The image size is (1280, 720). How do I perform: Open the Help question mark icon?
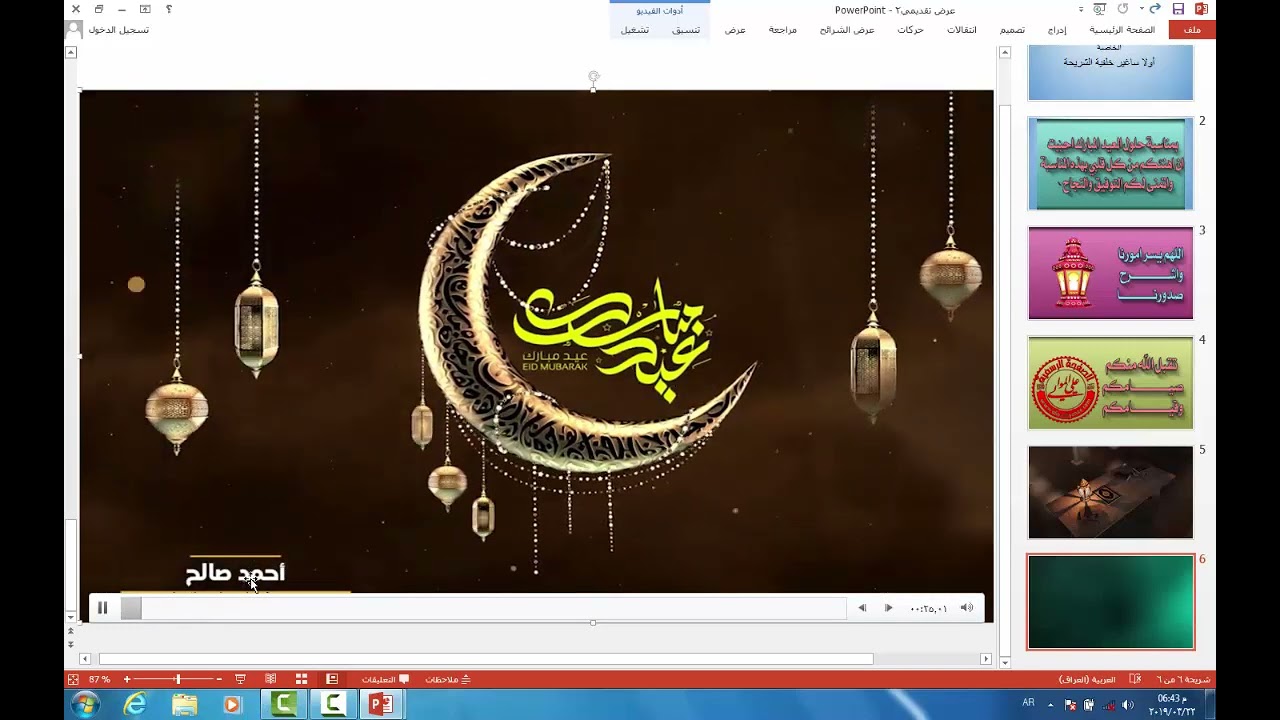click(168, 9)
